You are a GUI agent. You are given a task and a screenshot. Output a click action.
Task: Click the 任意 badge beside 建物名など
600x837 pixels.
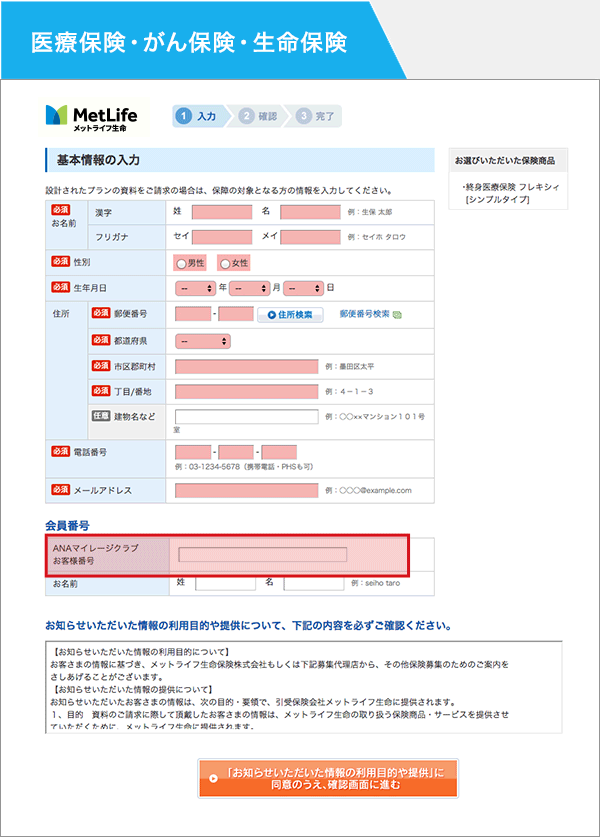(x=101, y=416)
